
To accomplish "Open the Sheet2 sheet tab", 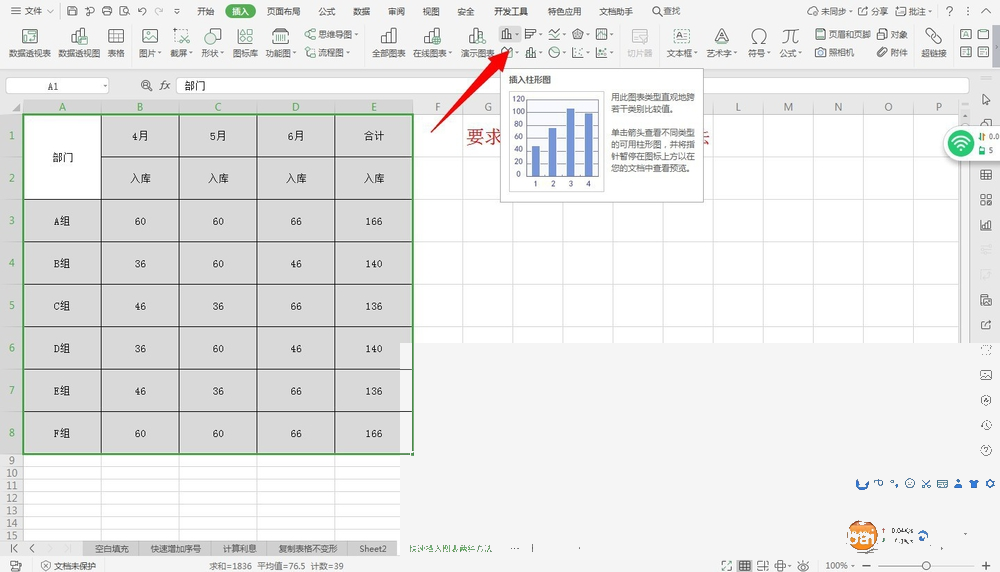I will click(372, 548).
